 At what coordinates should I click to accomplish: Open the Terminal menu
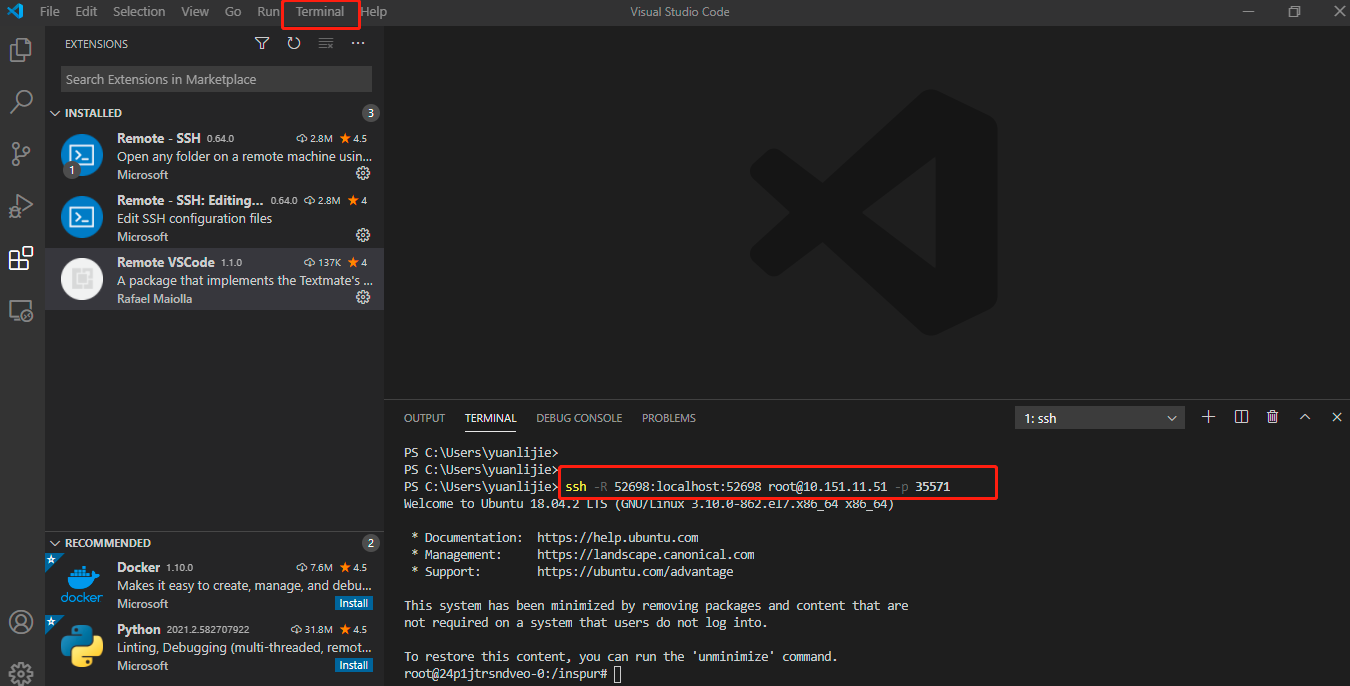tap(320, 12)
